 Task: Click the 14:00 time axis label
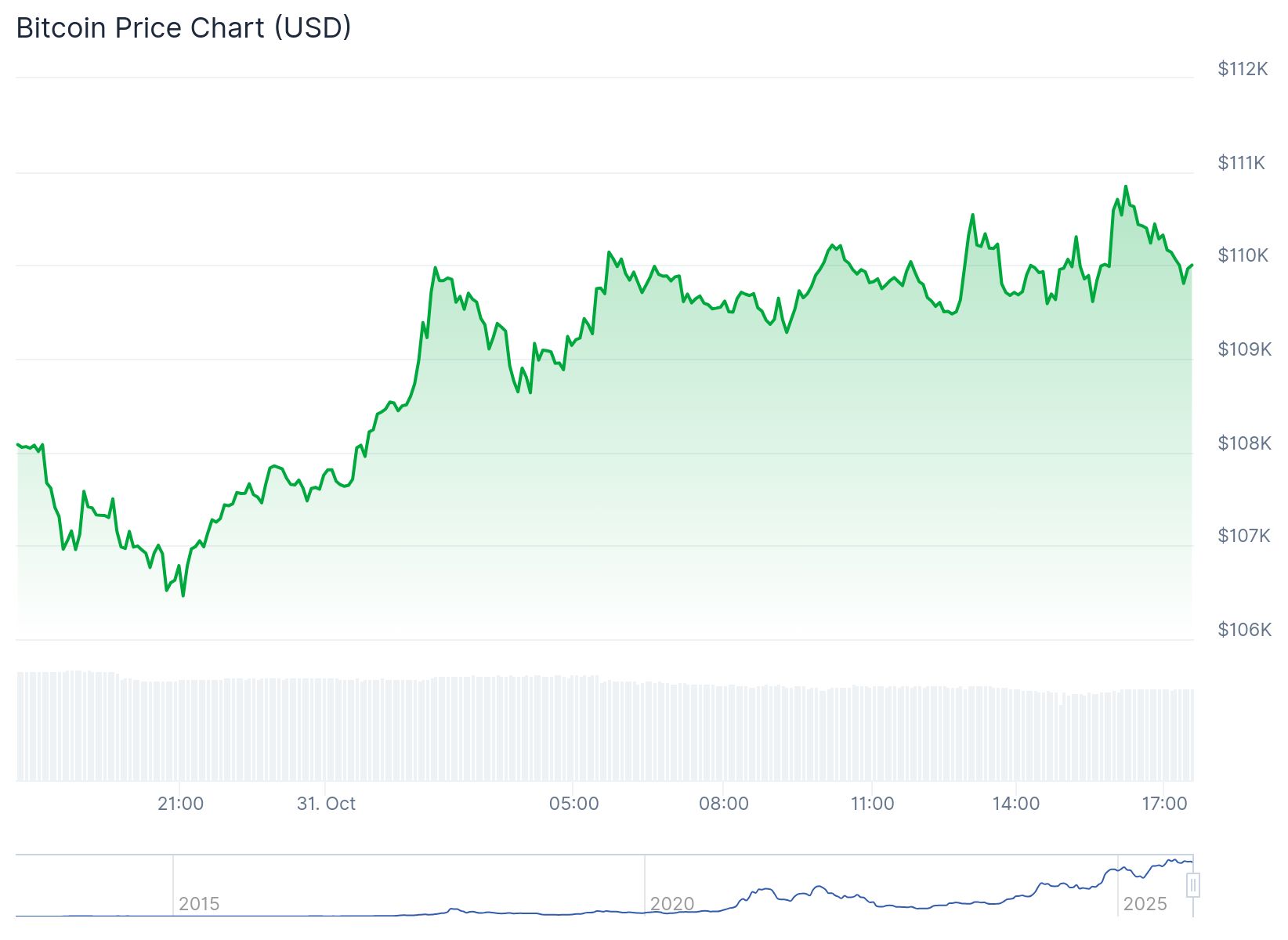(x=1015, y=804)
